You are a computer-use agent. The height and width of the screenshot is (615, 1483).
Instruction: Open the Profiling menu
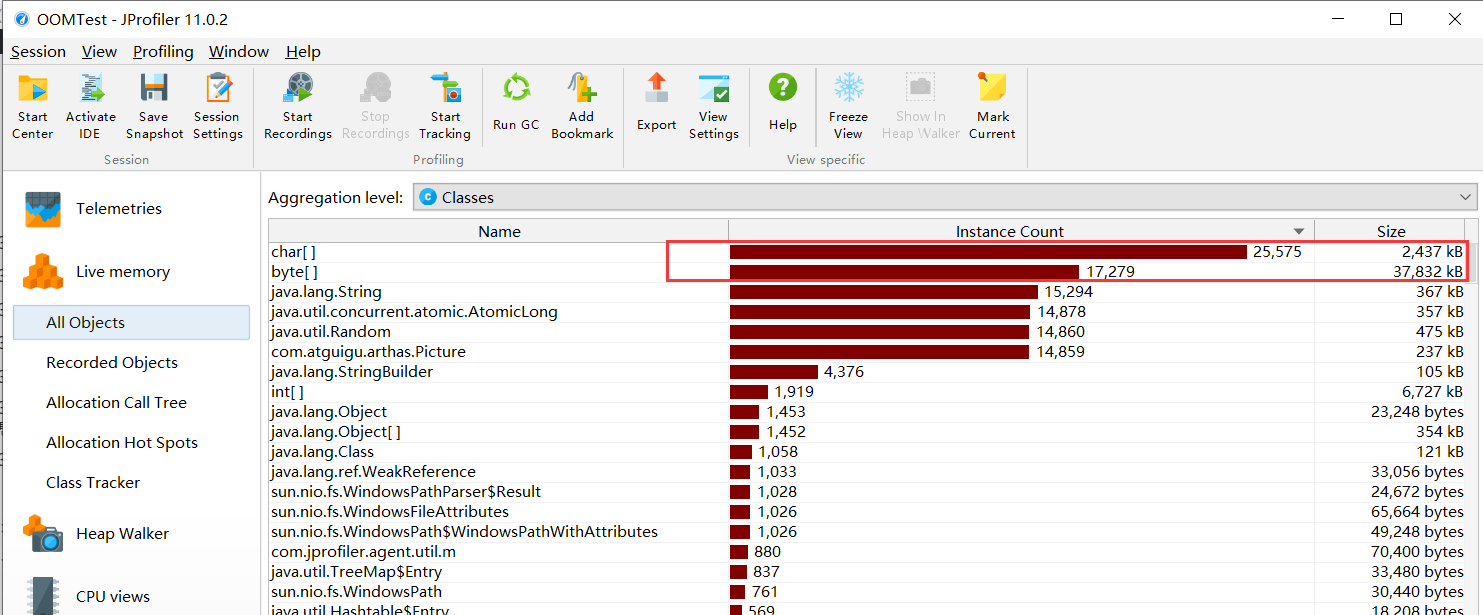point(163,52)
